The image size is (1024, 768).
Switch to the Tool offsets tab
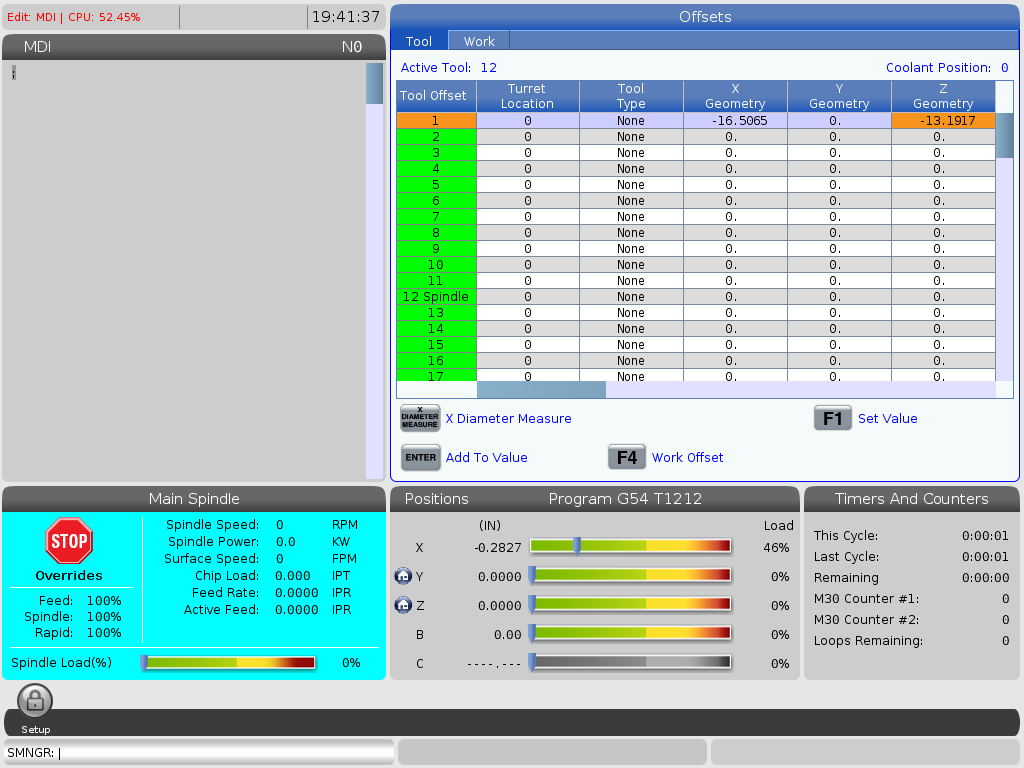click(419, 41)
